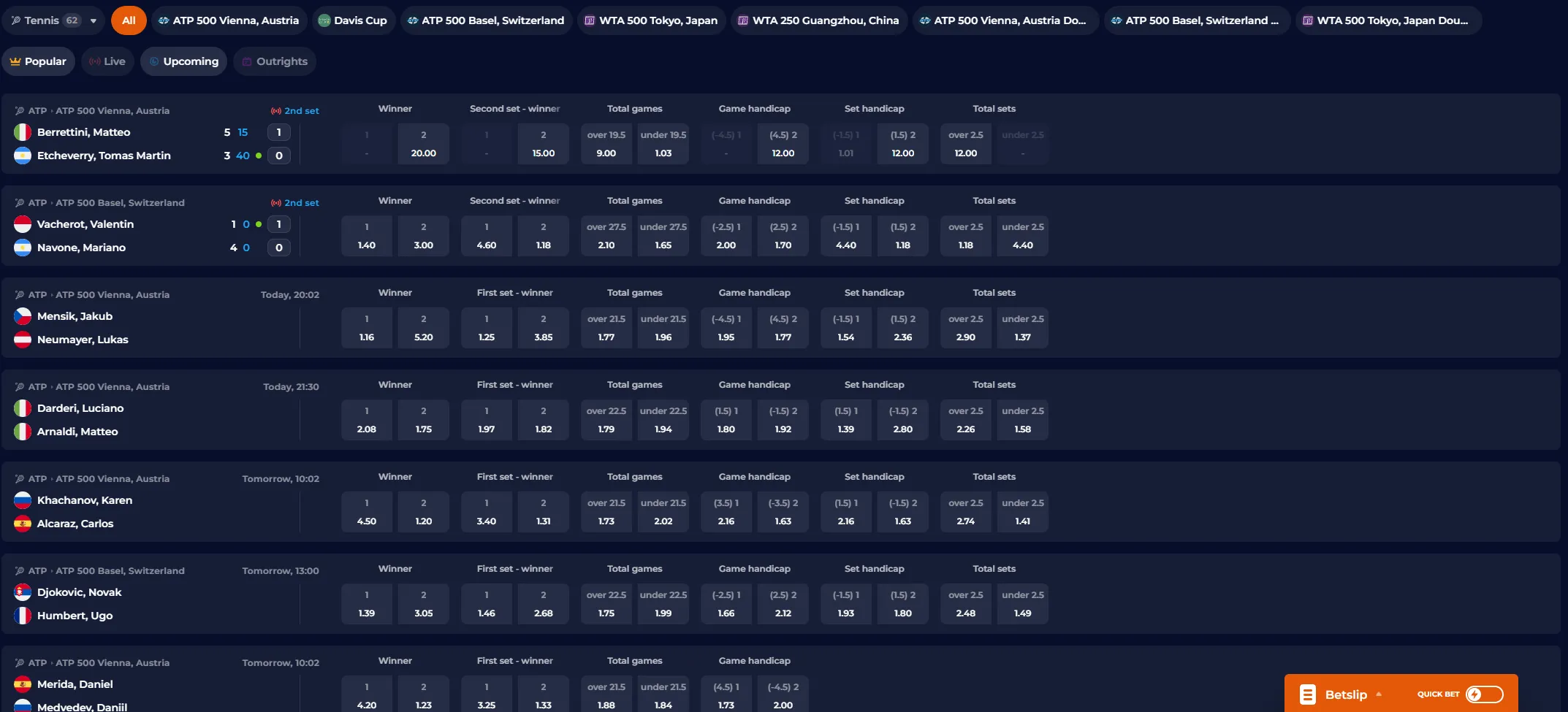Open ATP 500 Vienna, Austria tournament chip
This screenshot has height=712, width=1568.
[229, 20]
